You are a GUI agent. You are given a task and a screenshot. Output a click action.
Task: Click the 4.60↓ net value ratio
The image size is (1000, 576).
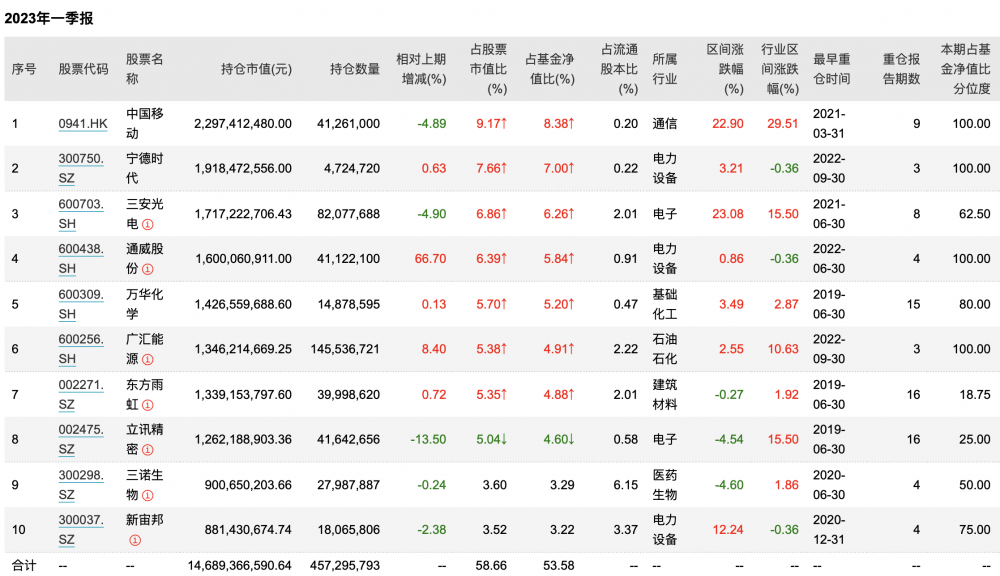(x=559, y=439)
